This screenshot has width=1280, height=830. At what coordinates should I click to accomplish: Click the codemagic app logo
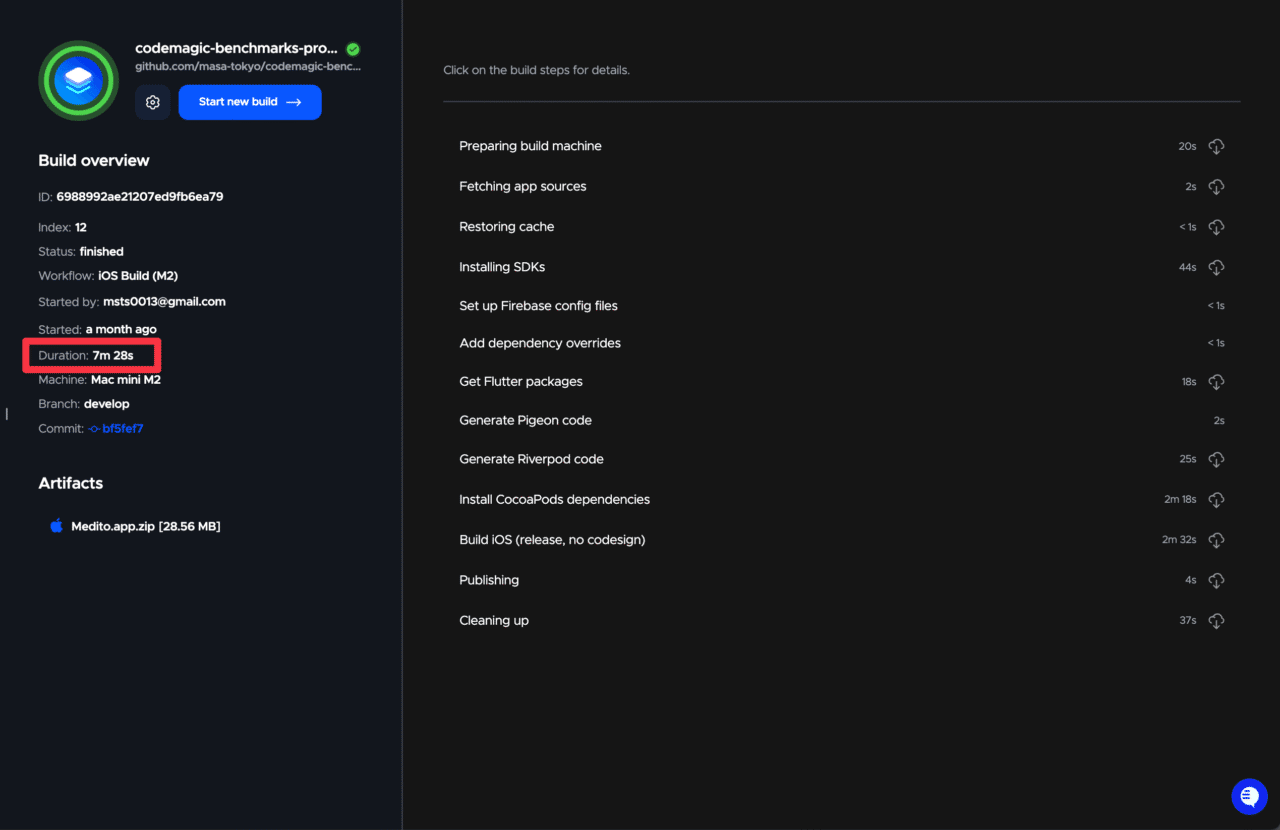click(78, 80)
